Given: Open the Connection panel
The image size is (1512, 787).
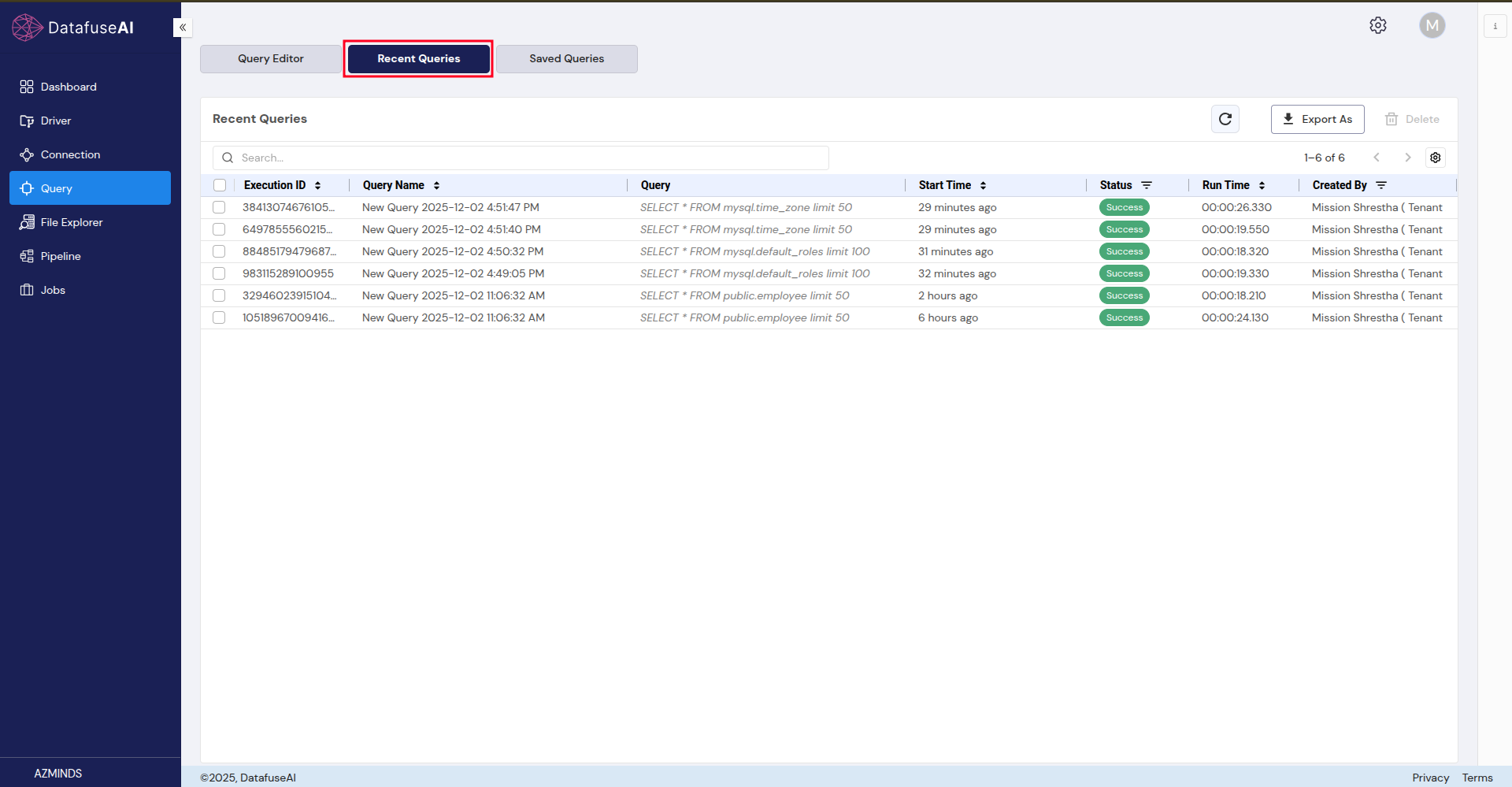Looking at the screenshot, I should click(x=70, y=154).
